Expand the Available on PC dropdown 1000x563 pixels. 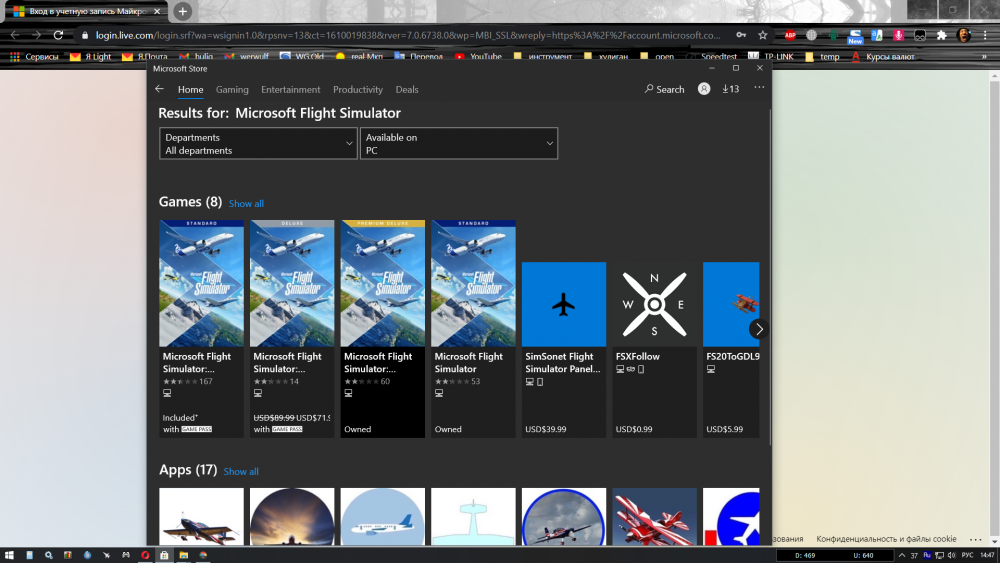(458, 144)
